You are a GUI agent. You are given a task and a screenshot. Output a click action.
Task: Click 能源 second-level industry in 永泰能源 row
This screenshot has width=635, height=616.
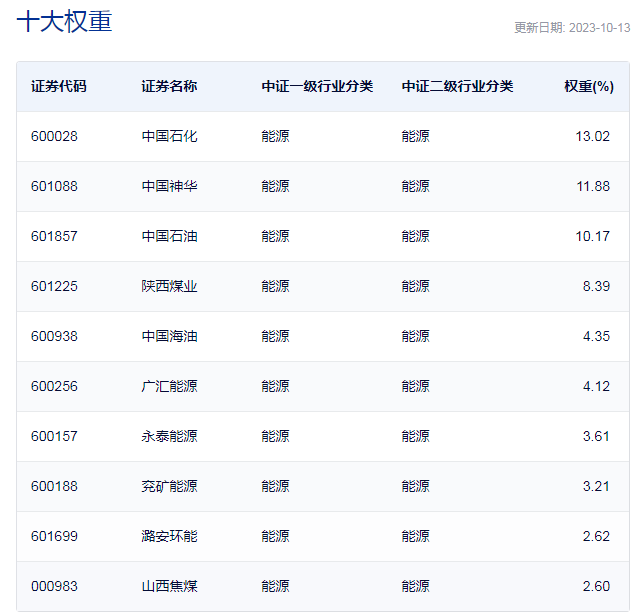click(x=416, y=436)
